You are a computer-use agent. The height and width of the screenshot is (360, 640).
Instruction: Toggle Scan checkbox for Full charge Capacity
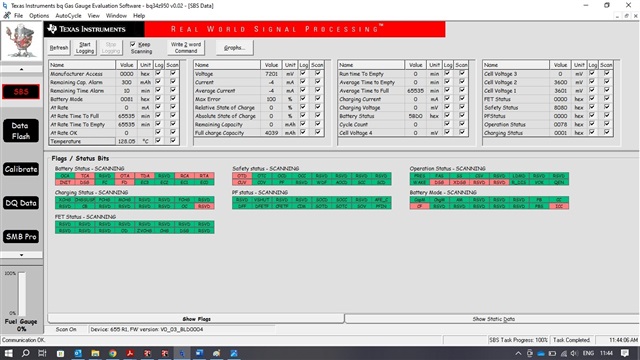[x=317, y=132]
